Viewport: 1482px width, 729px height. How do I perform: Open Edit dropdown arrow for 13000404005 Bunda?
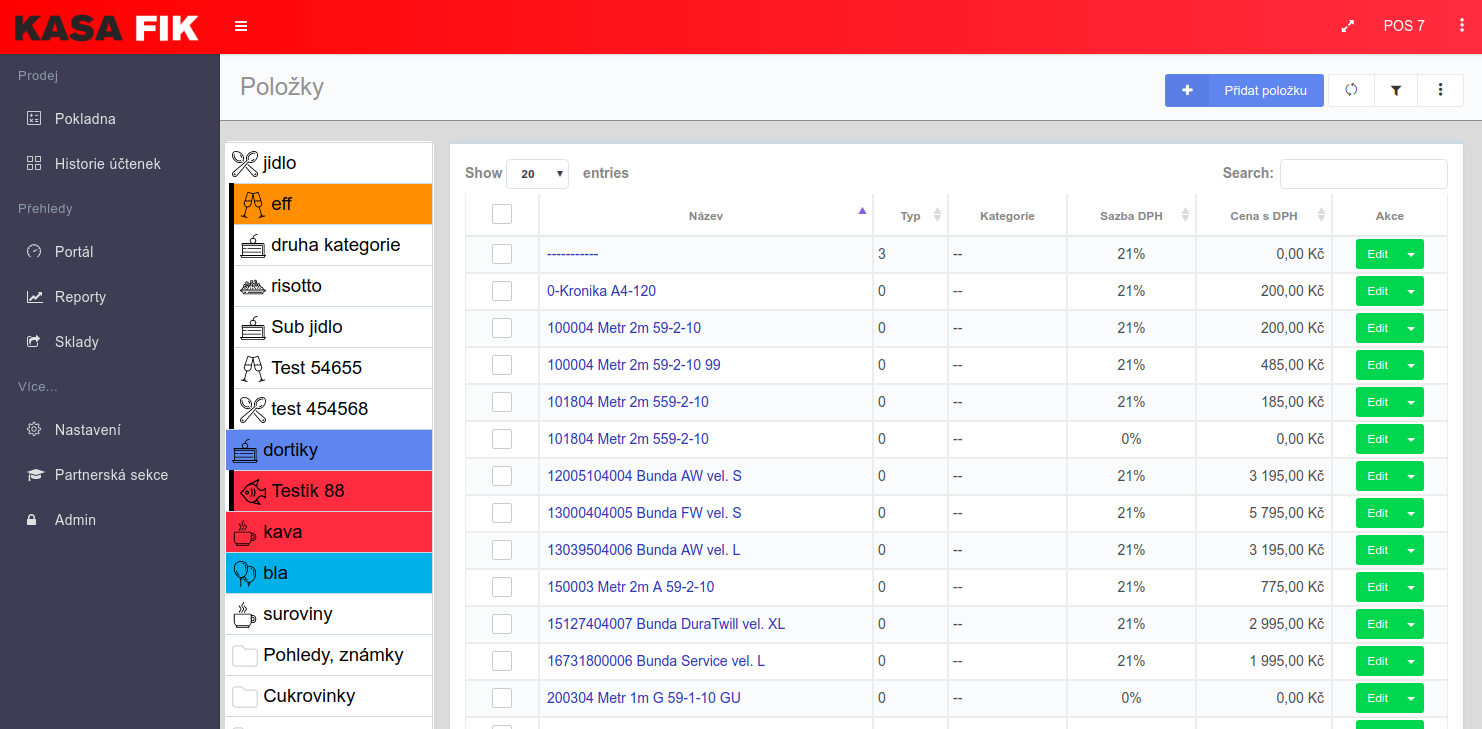[1411, 513]
